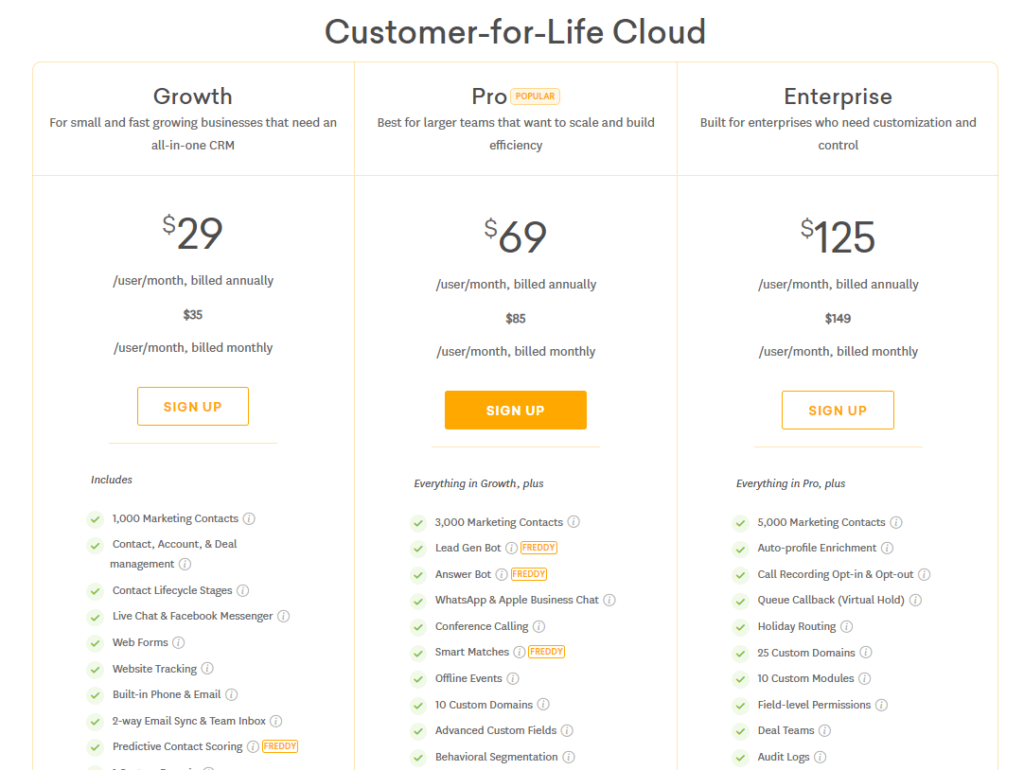
Task: Click info icon next to Web Forms
Action: point(178,643)
